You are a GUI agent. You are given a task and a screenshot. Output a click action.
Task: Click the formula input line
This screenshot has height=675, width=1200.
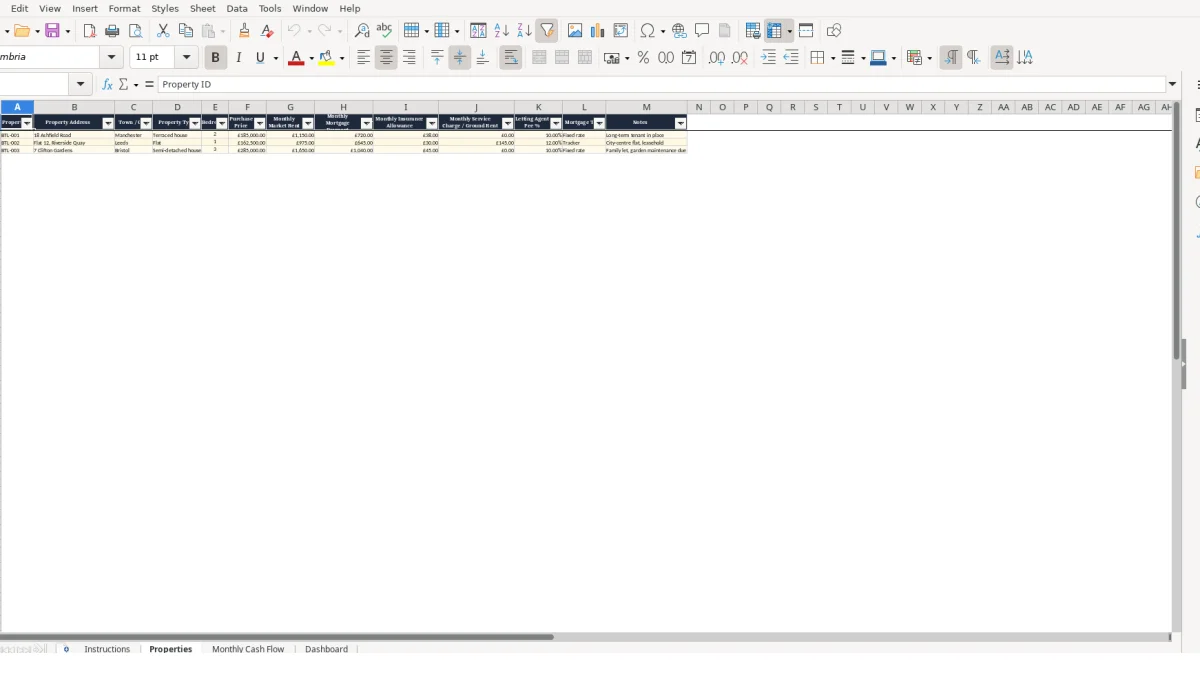[x=662, y=85]
